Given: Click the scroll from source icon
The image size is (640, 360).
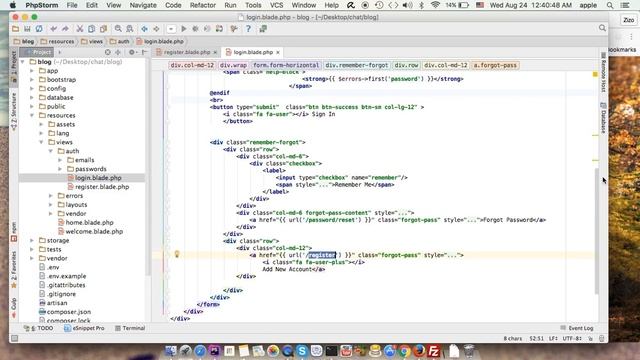Looking at the screenshot, I should click(107, 52).
